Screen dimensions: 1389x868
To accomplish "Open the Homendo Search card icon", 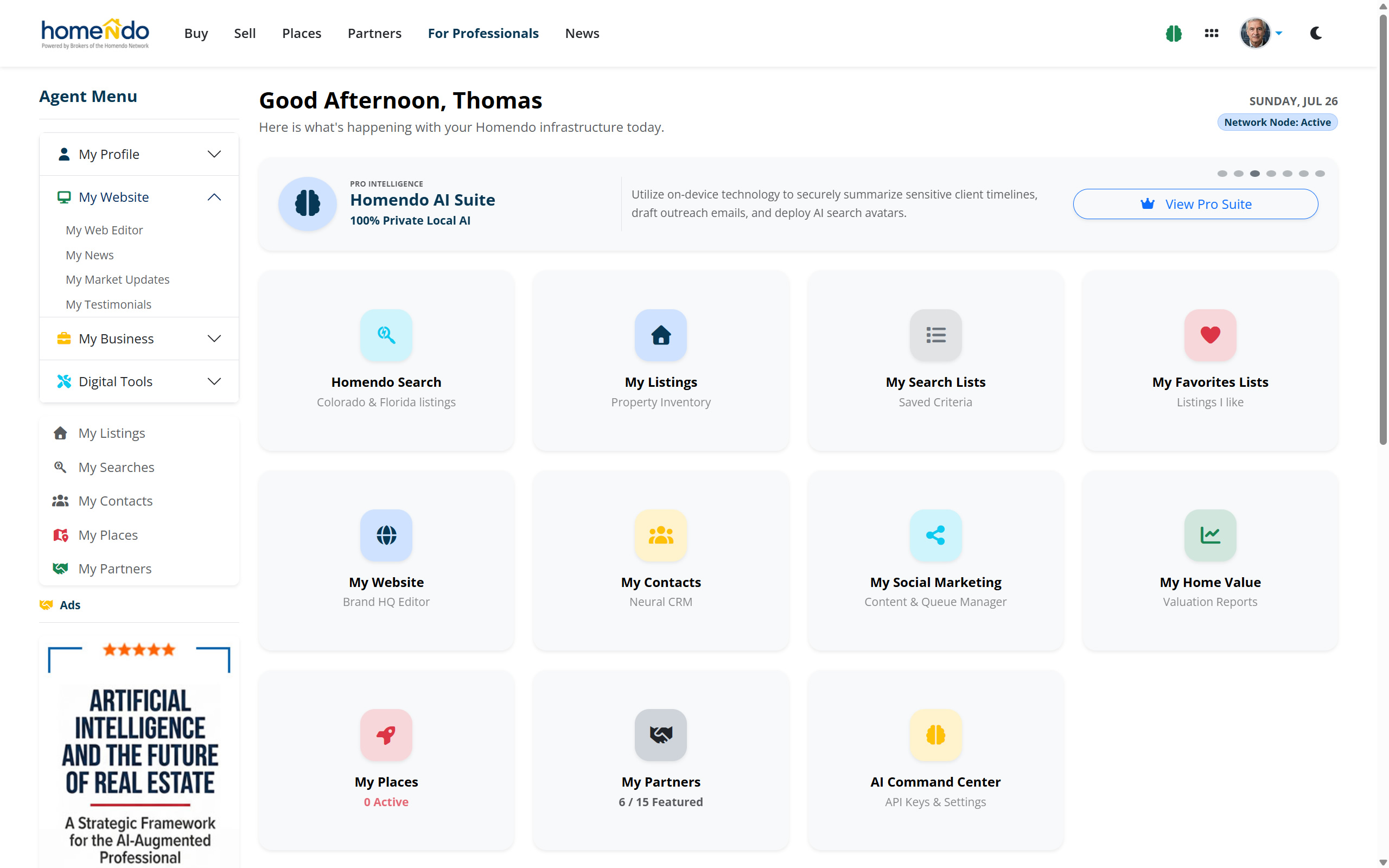I will (386, 335).
